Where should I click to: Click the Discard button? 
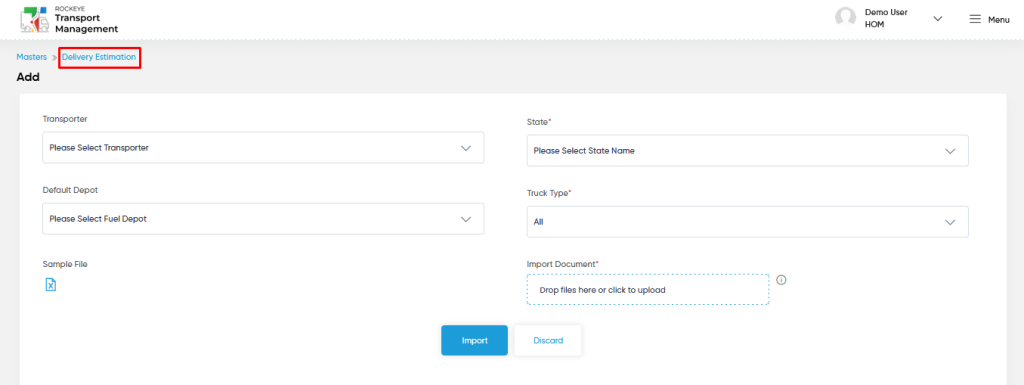[x=548, y=341]
